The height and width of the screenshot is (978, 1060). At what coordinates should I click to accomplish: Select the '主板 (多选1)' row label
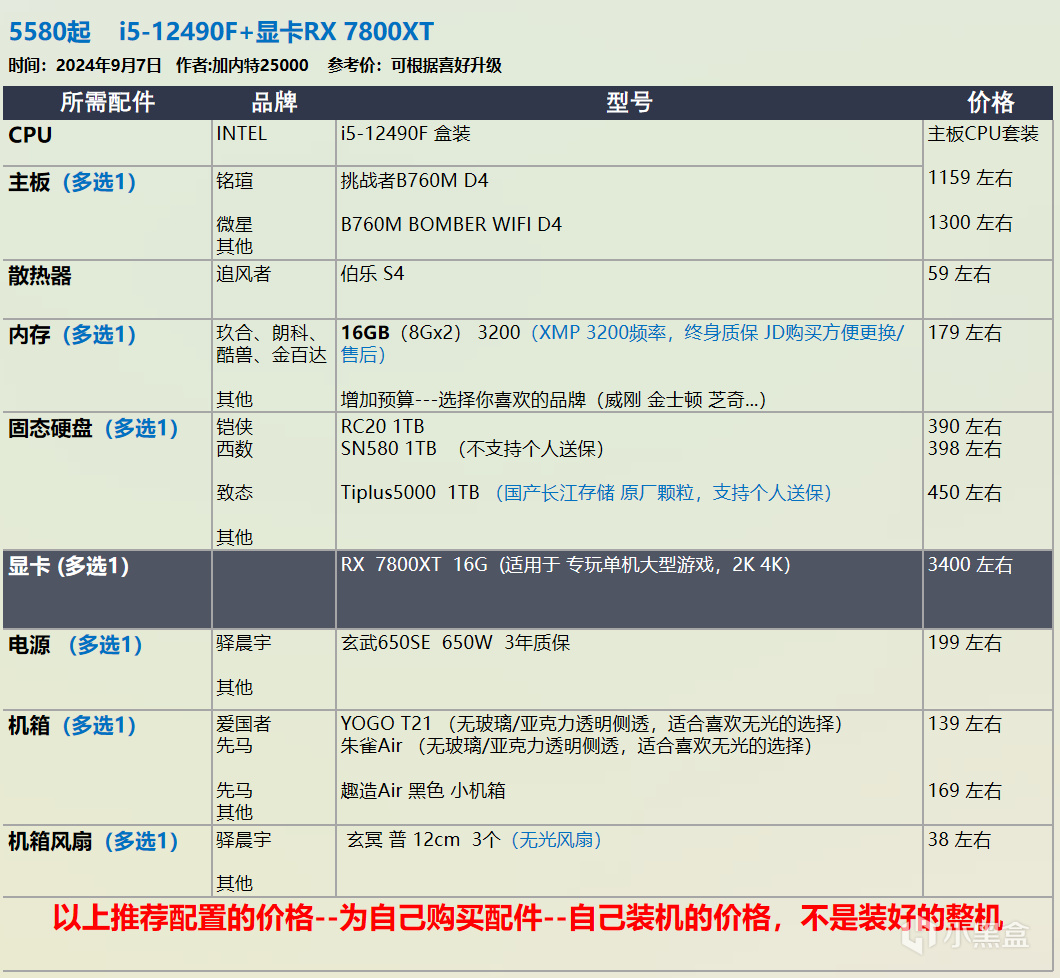pyautogui.click(x=72, y=182)
